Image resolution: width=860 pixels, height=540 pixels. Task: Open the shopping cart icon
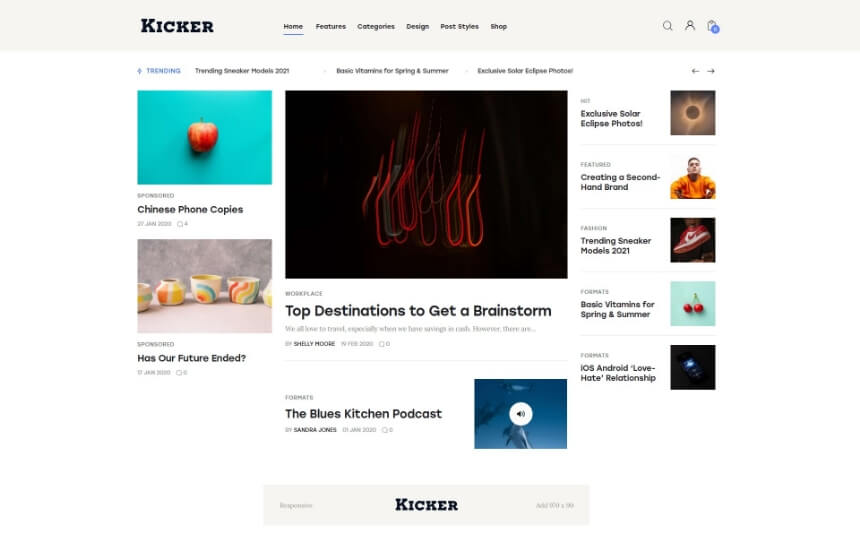pyautogui.click(x=712, y=26)
